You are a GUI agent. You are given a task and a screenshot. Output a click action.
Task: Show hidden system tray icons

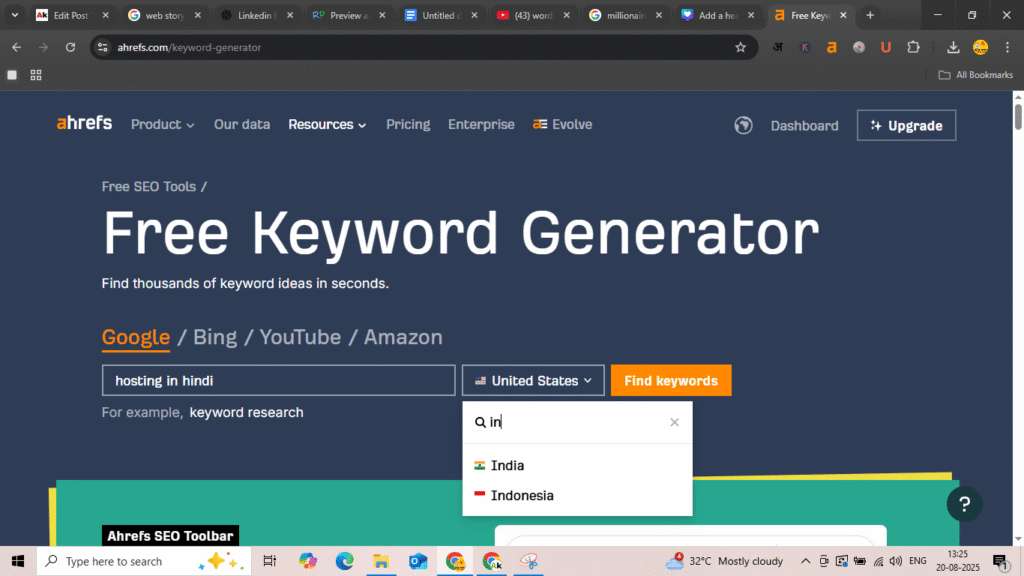point(805,561)
